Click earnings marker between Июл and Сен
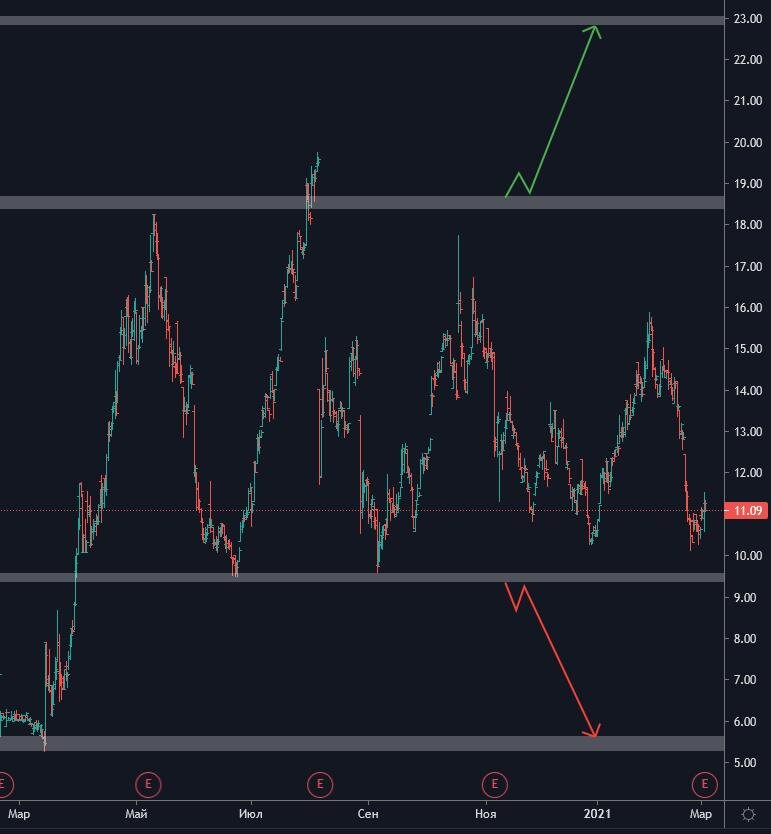 pos(320,784)
